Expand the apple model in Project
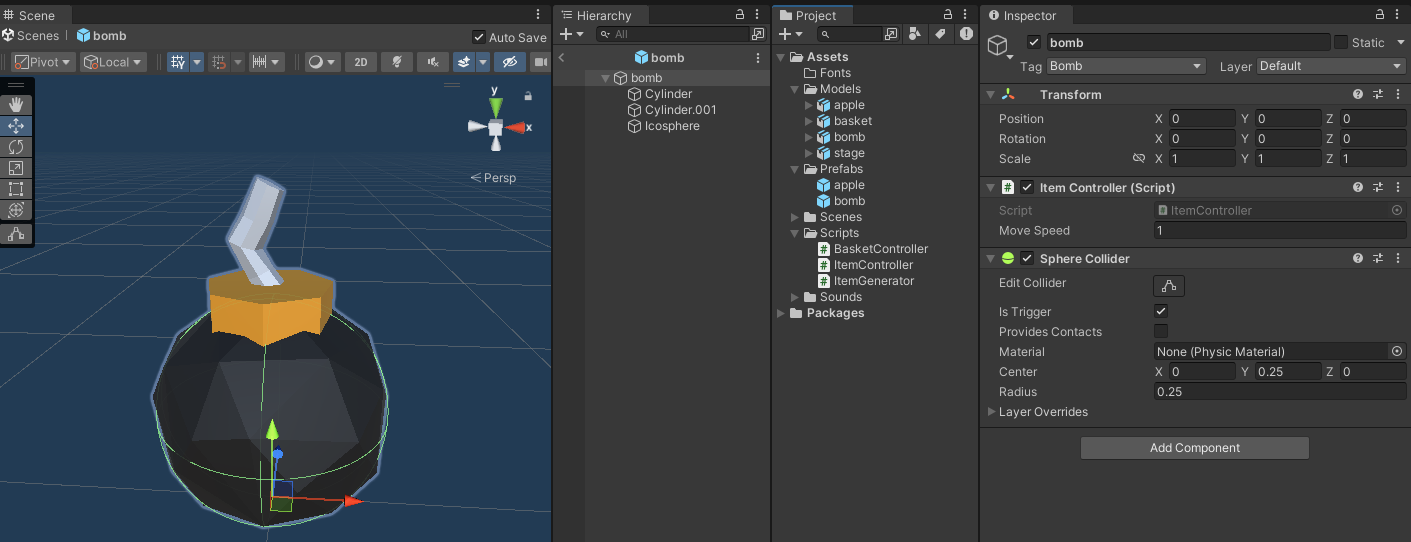 [x=810, y=105]
